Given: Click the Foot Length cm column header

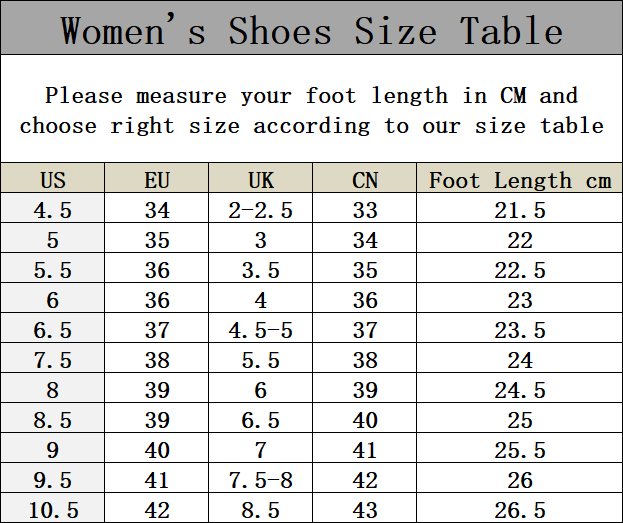Looking at the screenshot, I should [x=519, y=181].
